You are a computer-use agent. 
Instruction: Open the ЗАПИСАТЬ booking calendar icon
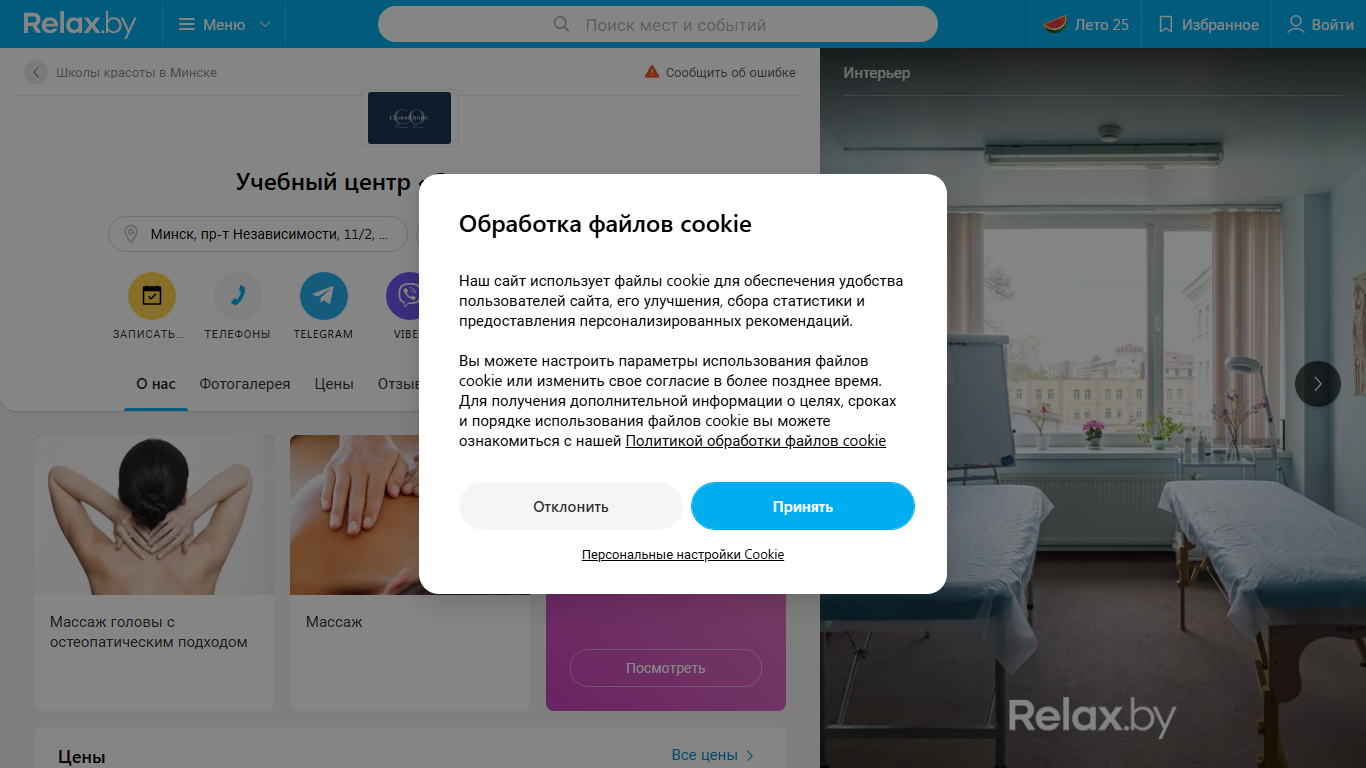pyautogui.click(x=152, y=296)
